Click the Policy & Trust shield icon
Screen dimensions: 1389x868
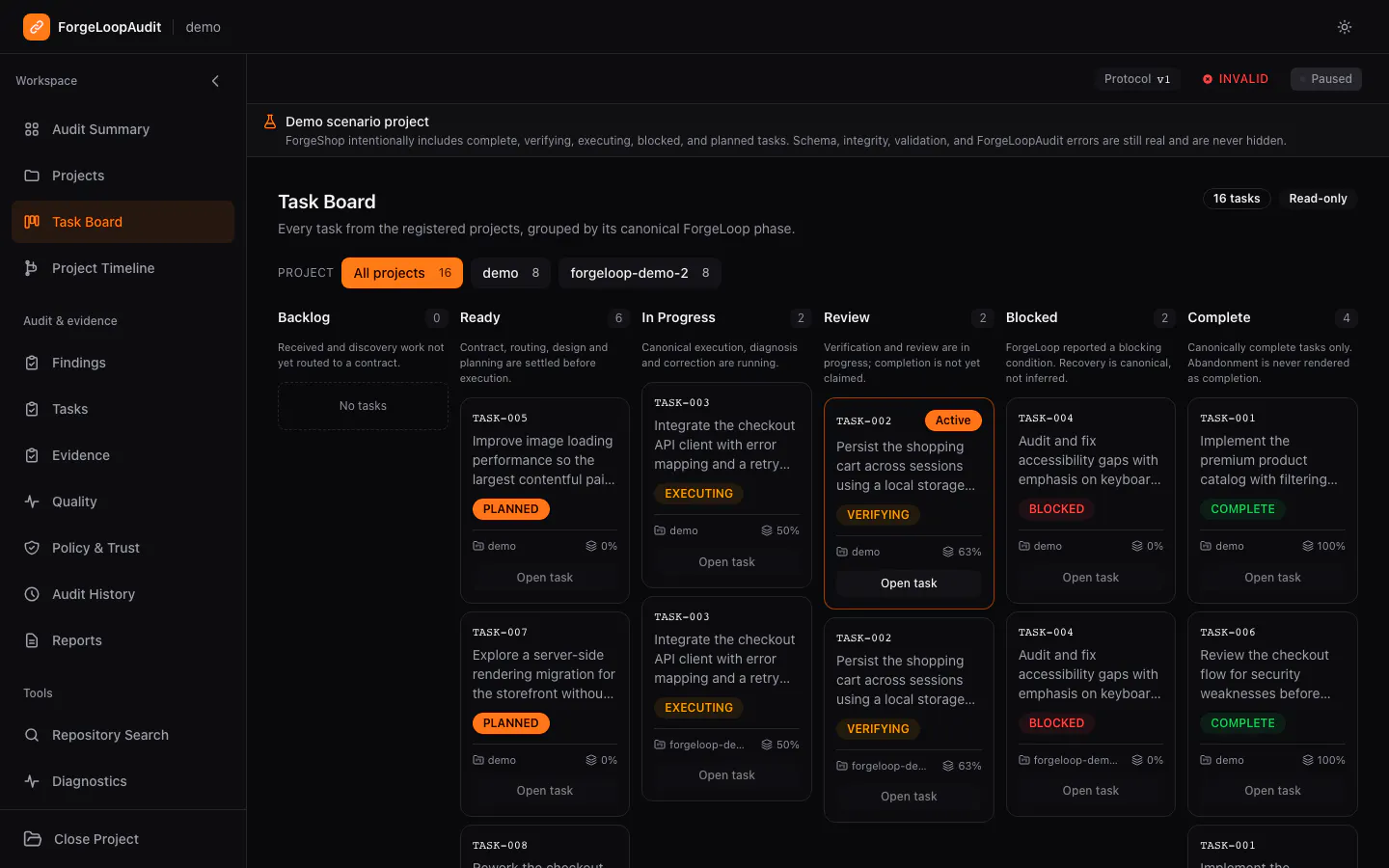[x=32, y=548]
